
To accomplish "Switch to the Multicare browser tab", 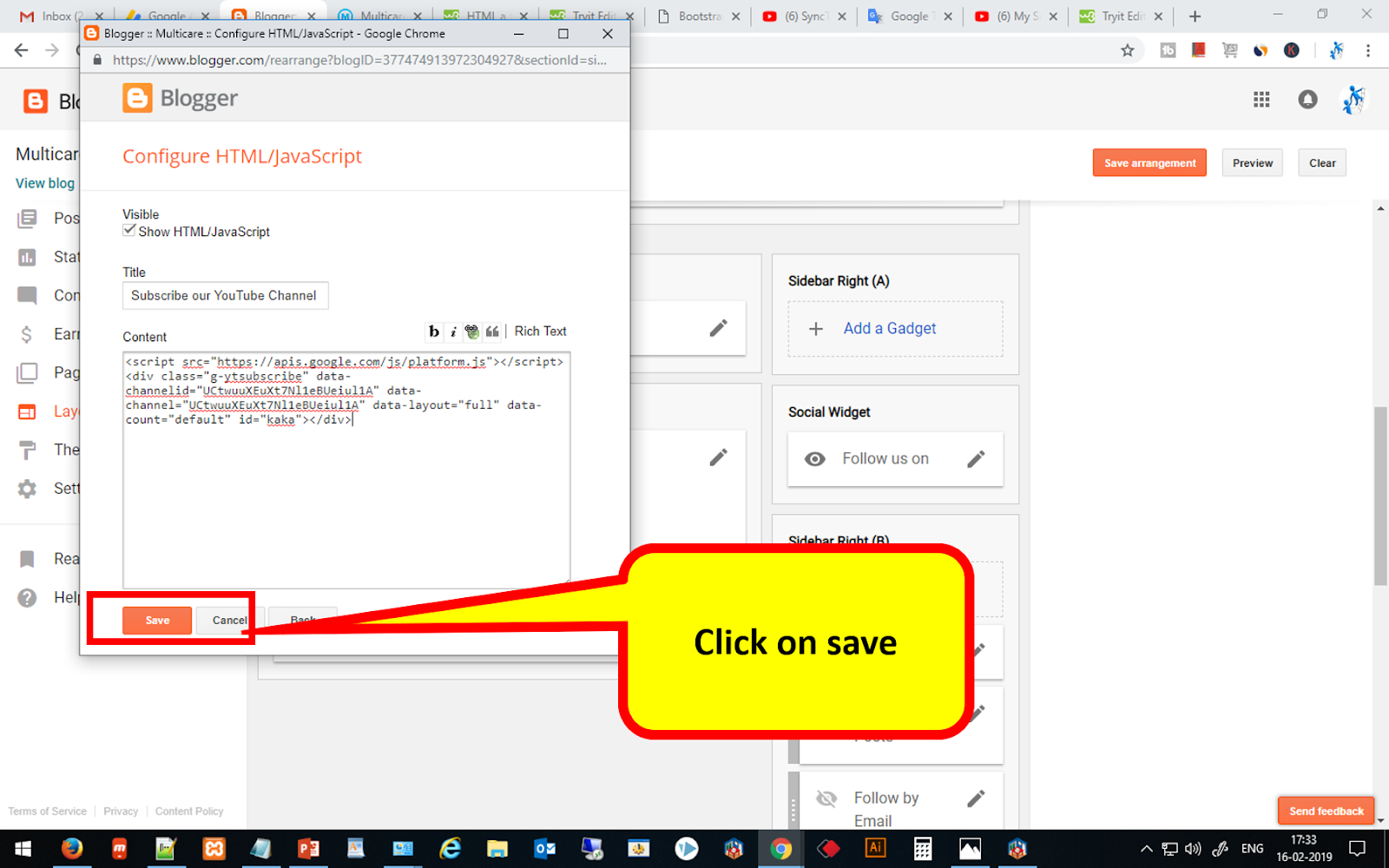I will (382, 16).
